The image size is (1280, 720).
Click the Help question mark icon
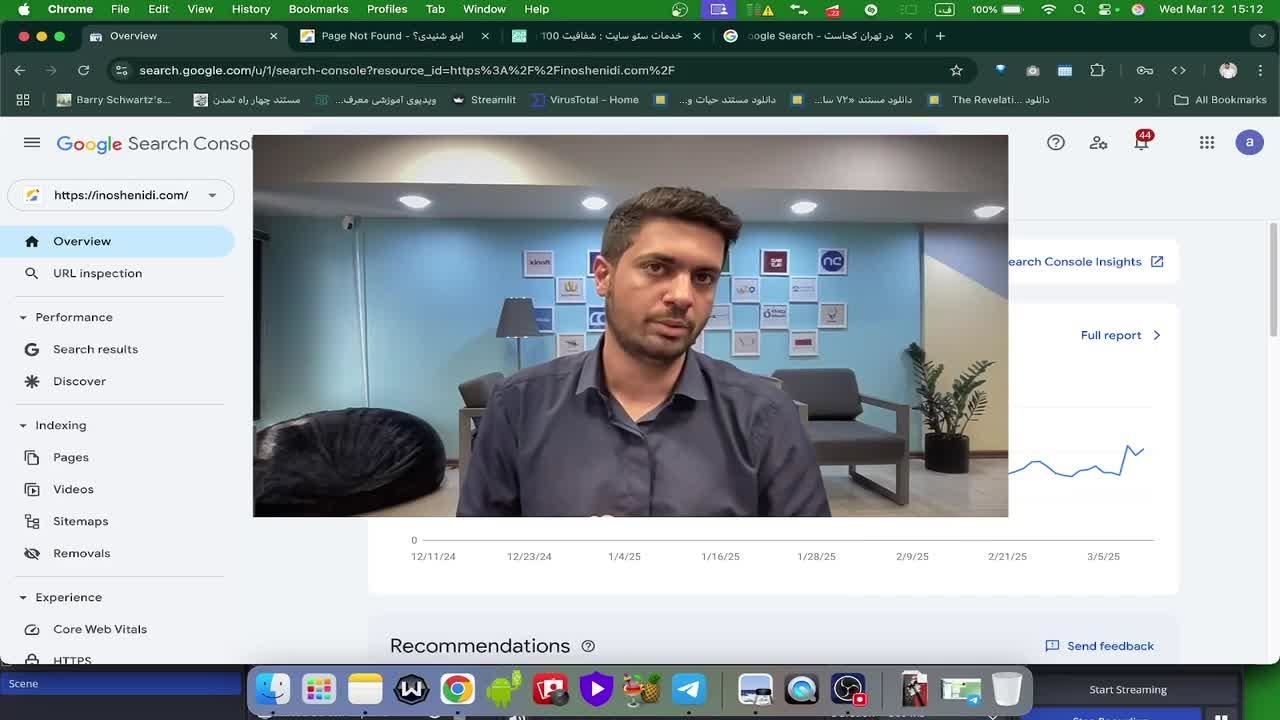(1055, 143)
